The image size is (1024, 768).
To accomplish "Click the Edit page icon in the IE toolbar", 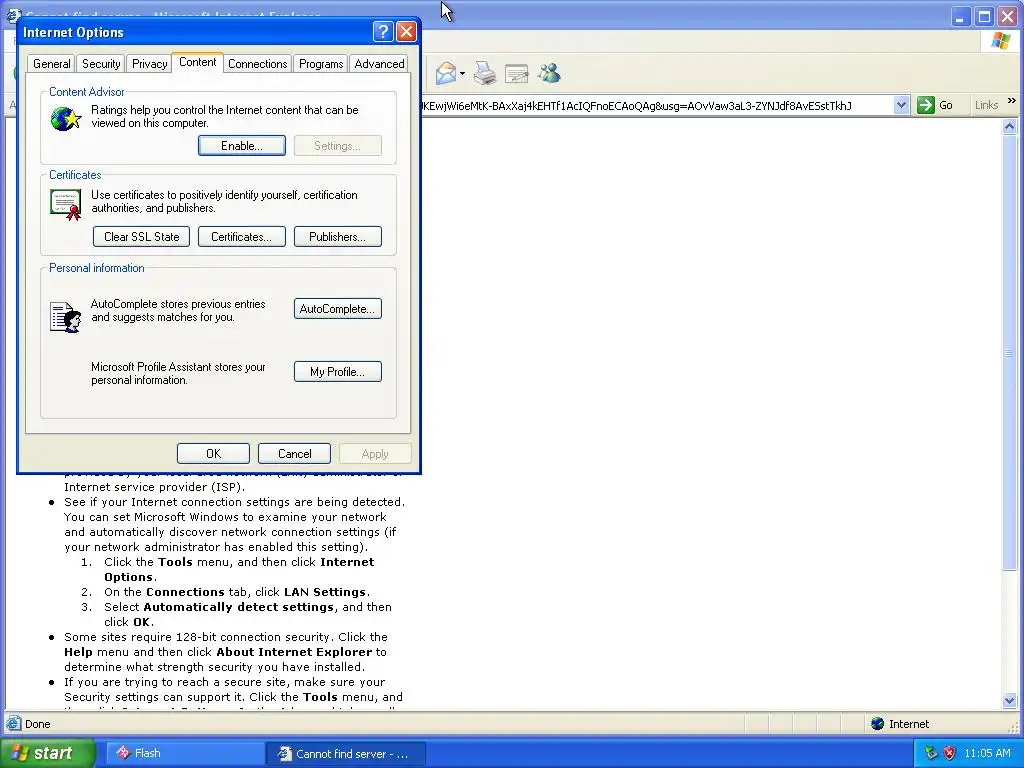I will point(517,74).
